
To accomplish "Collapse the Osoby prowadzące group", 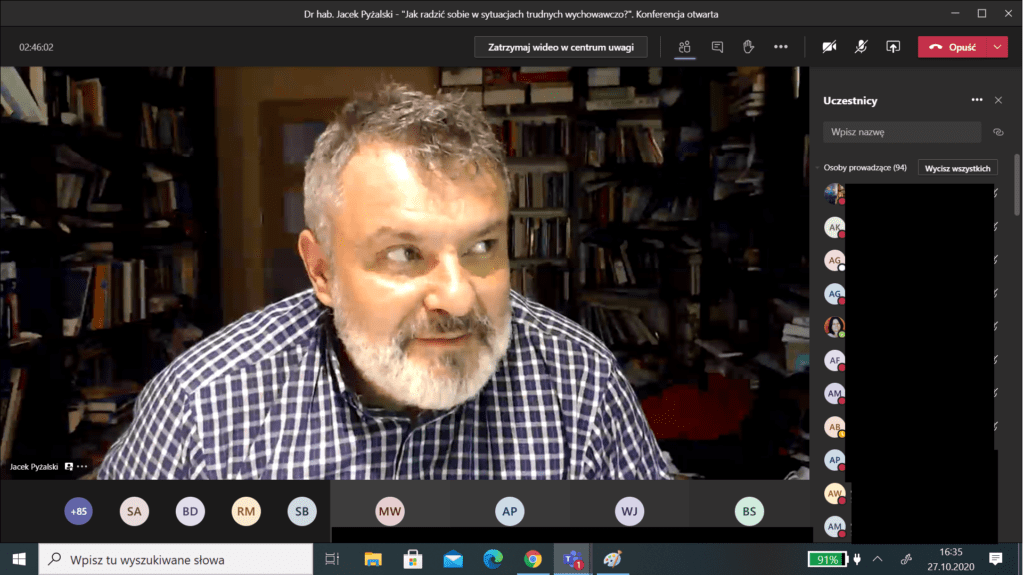I will [x=816, y=168].
